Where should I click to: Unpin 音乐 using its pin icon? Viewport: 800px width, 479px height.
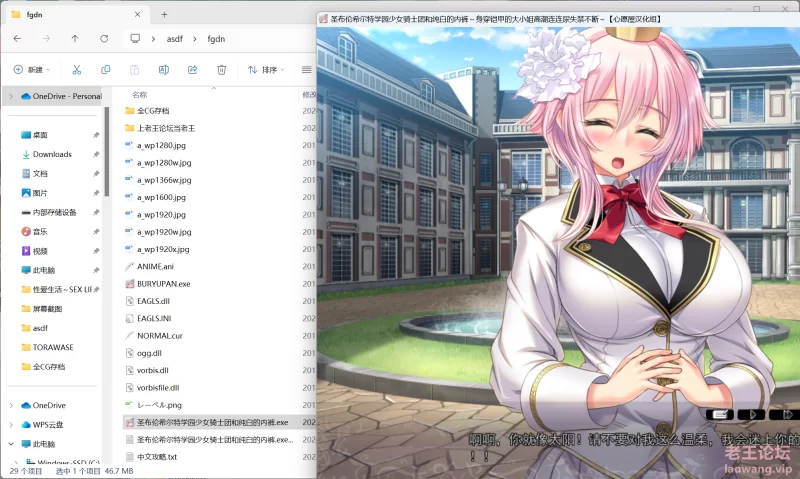click(x=96, y=232)
